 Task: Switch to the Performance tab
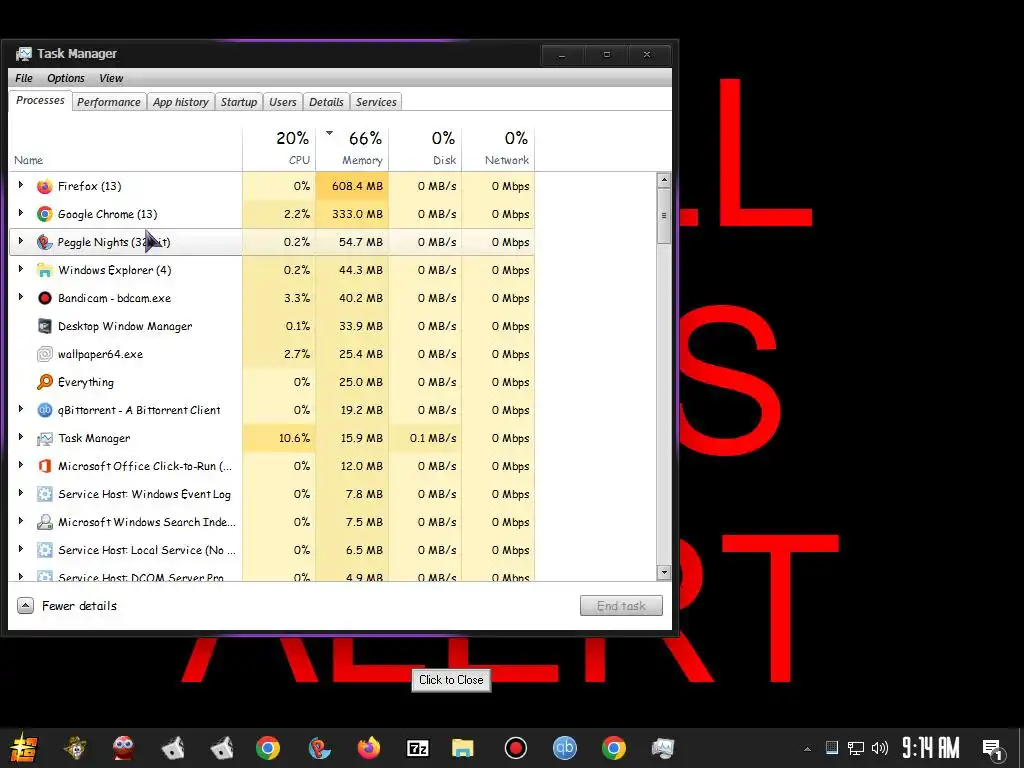pyautogui.click(x=108, y=102)
